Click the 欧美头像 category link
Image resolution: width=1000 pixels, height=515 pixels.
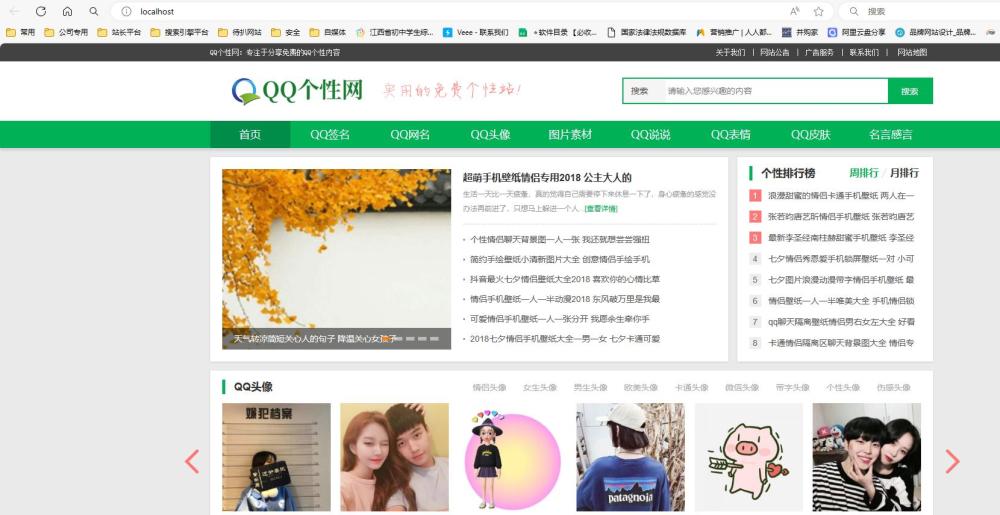click(641, 388)
